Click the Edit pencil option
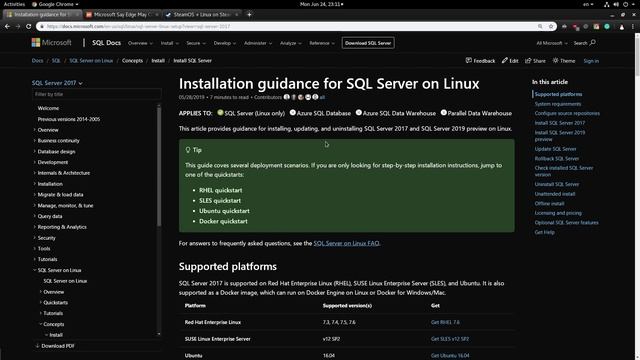The width and height of the screenshot is (640, 360). coord(510,60)
